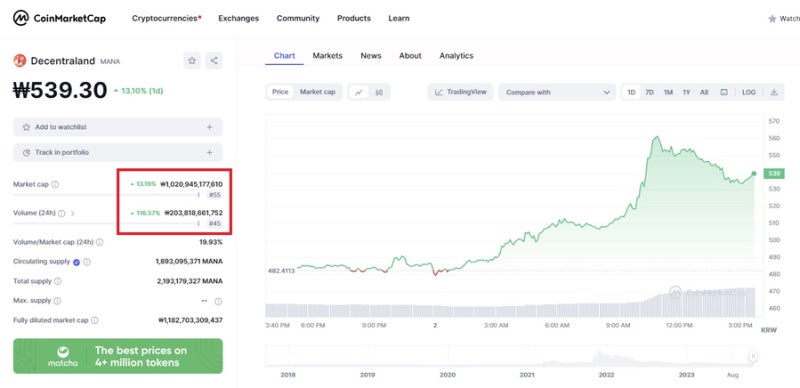Viewport: 800px width, 388px height.
Task: Switch to the Chart tab
Action: pyautogui.click(x=284, y=56)
